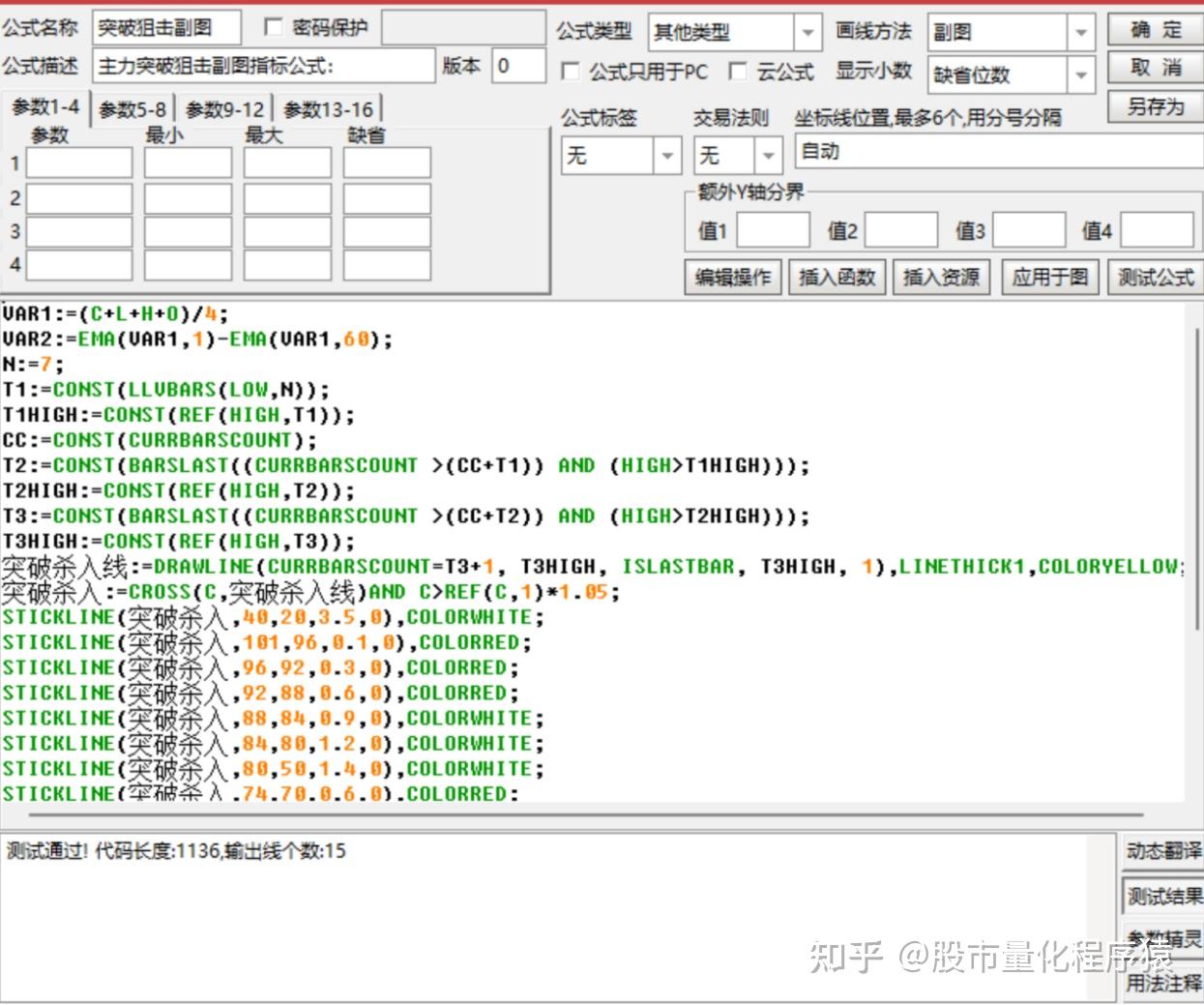The height and width of the screenshot is (1005, 1204).
Task: Switch to 参数13-16 tab
Action: [328, 110]
